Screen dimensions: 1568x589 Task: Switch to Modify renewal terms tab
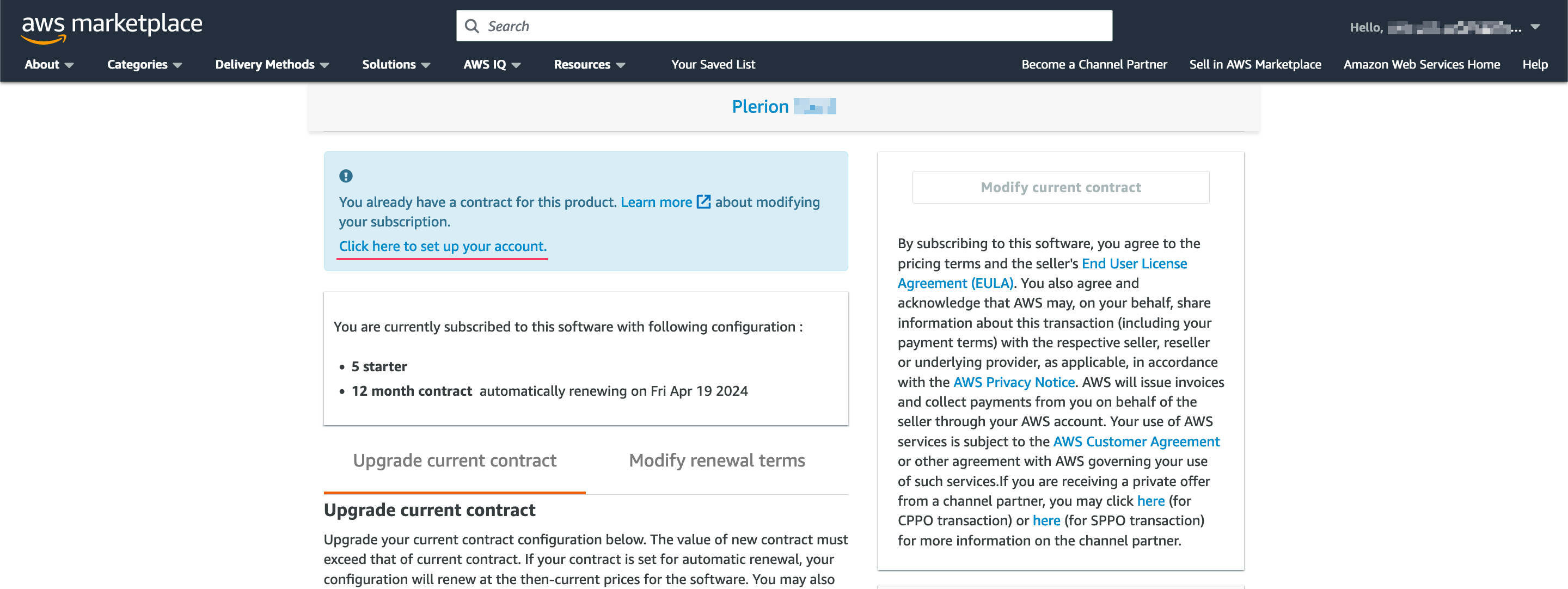716,461
